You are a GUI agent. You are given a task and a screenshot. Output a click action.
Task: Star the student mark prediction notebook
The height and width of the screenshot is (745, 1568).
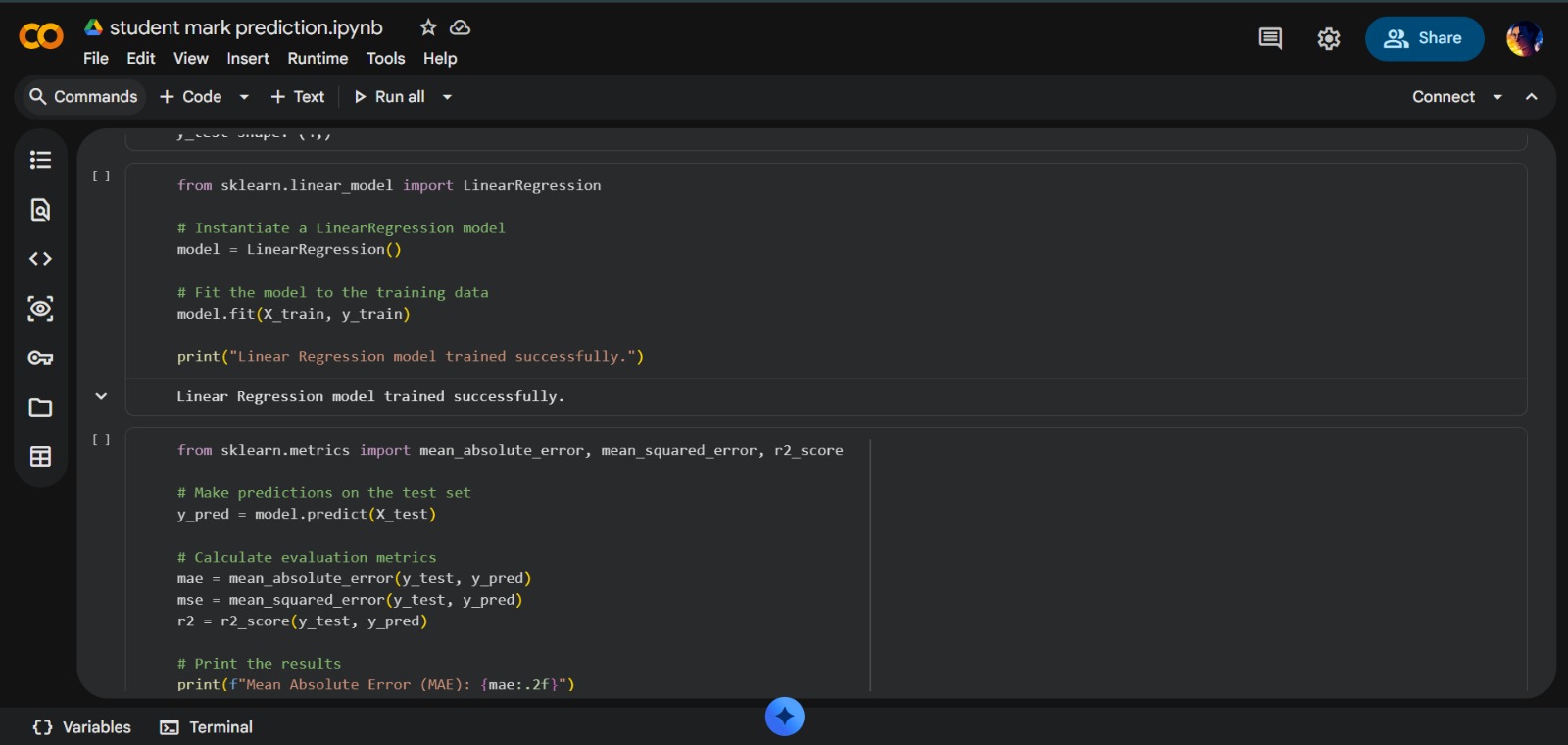click(428, 27)
